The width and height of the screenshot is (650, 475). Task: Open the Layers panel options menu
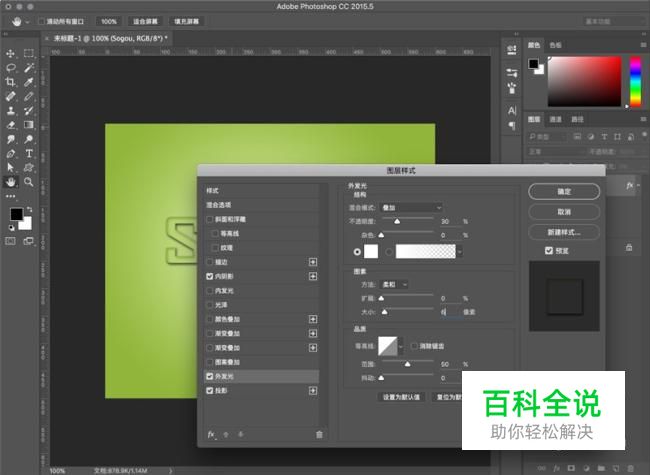click(643, 119)
